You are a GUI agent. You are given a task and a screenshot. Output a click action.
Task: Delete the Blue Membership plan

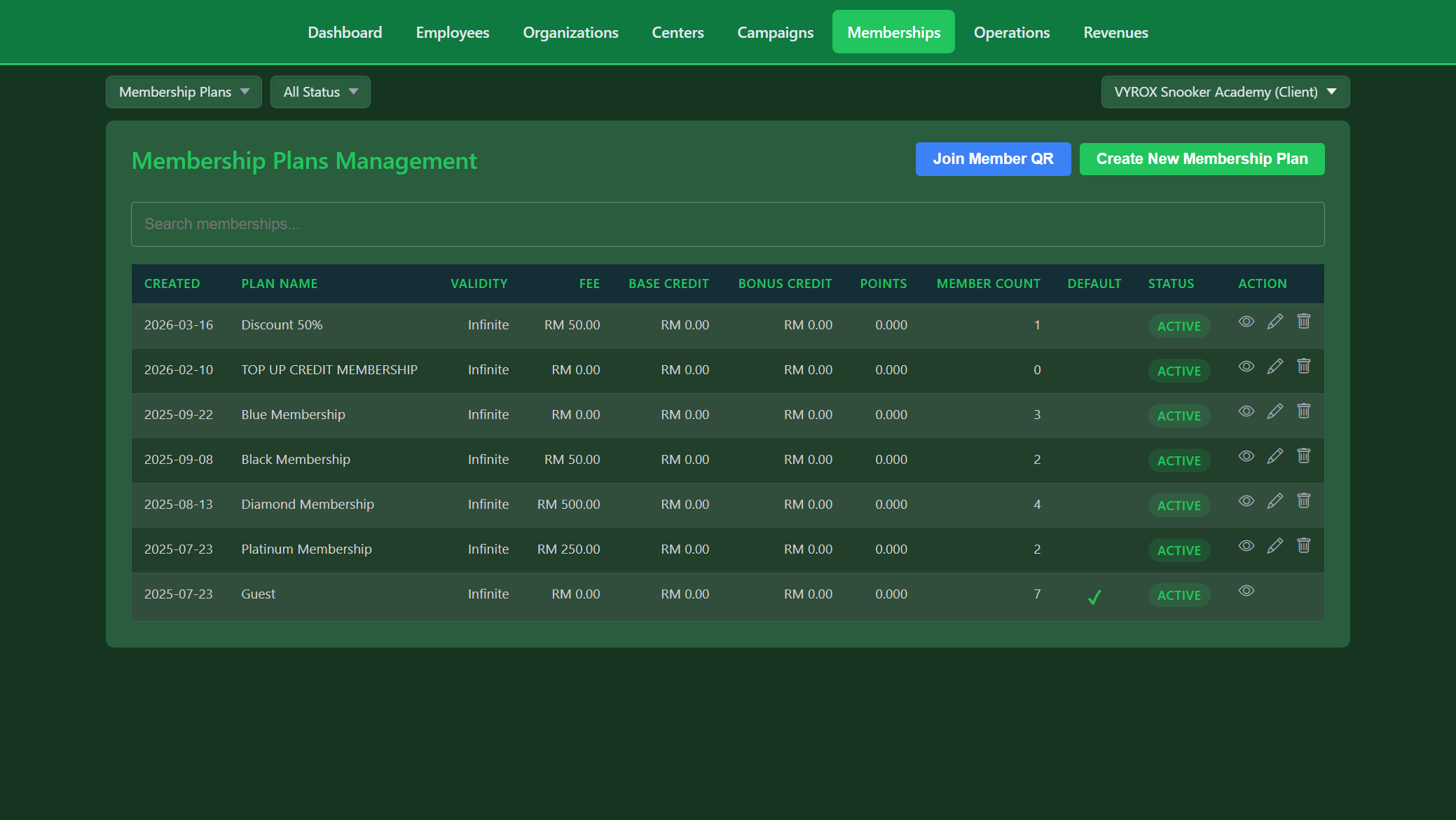tap(1303, 411)
